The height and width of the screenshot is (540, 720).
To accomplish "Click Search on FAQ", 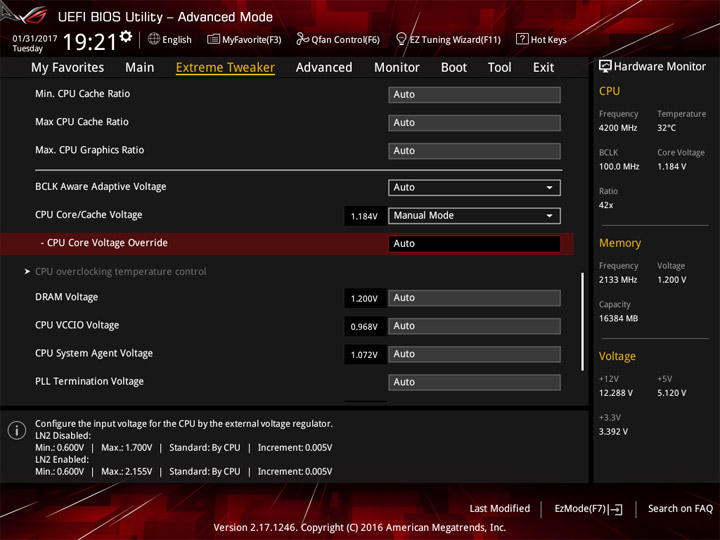I will click(x=680, y=508).
